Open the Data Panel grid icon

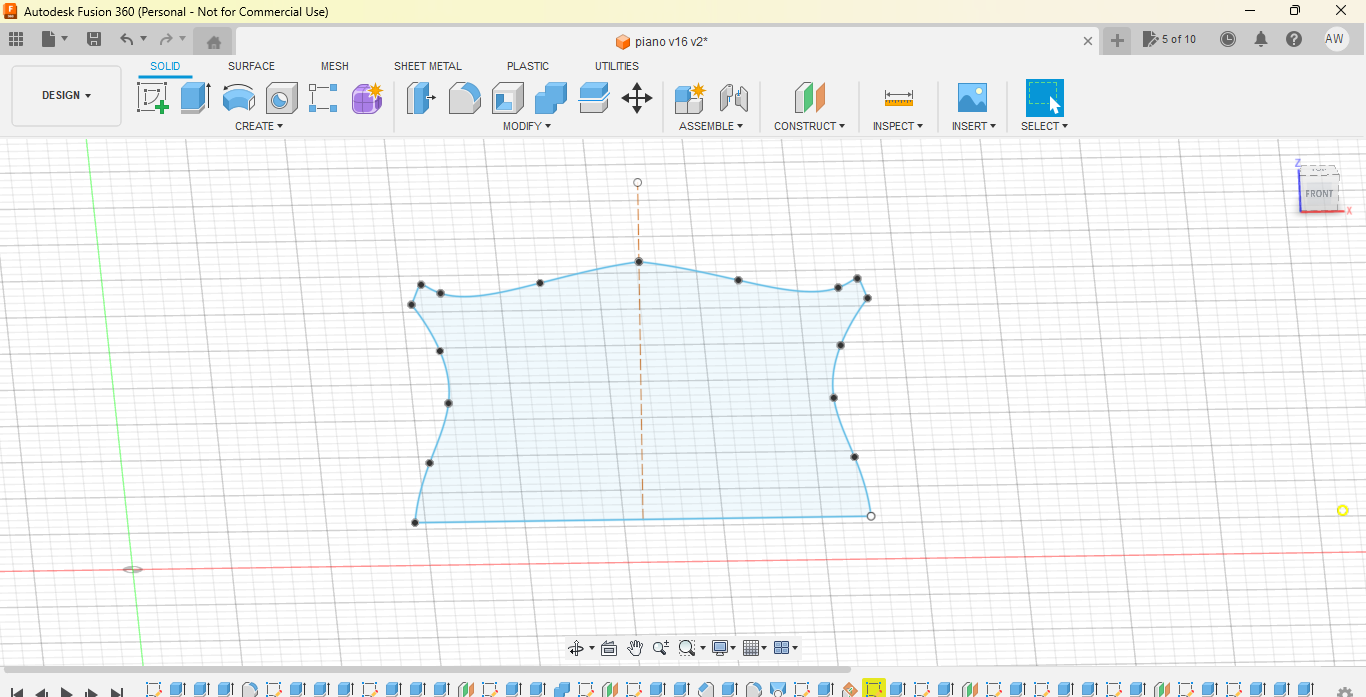coord(16,39)
